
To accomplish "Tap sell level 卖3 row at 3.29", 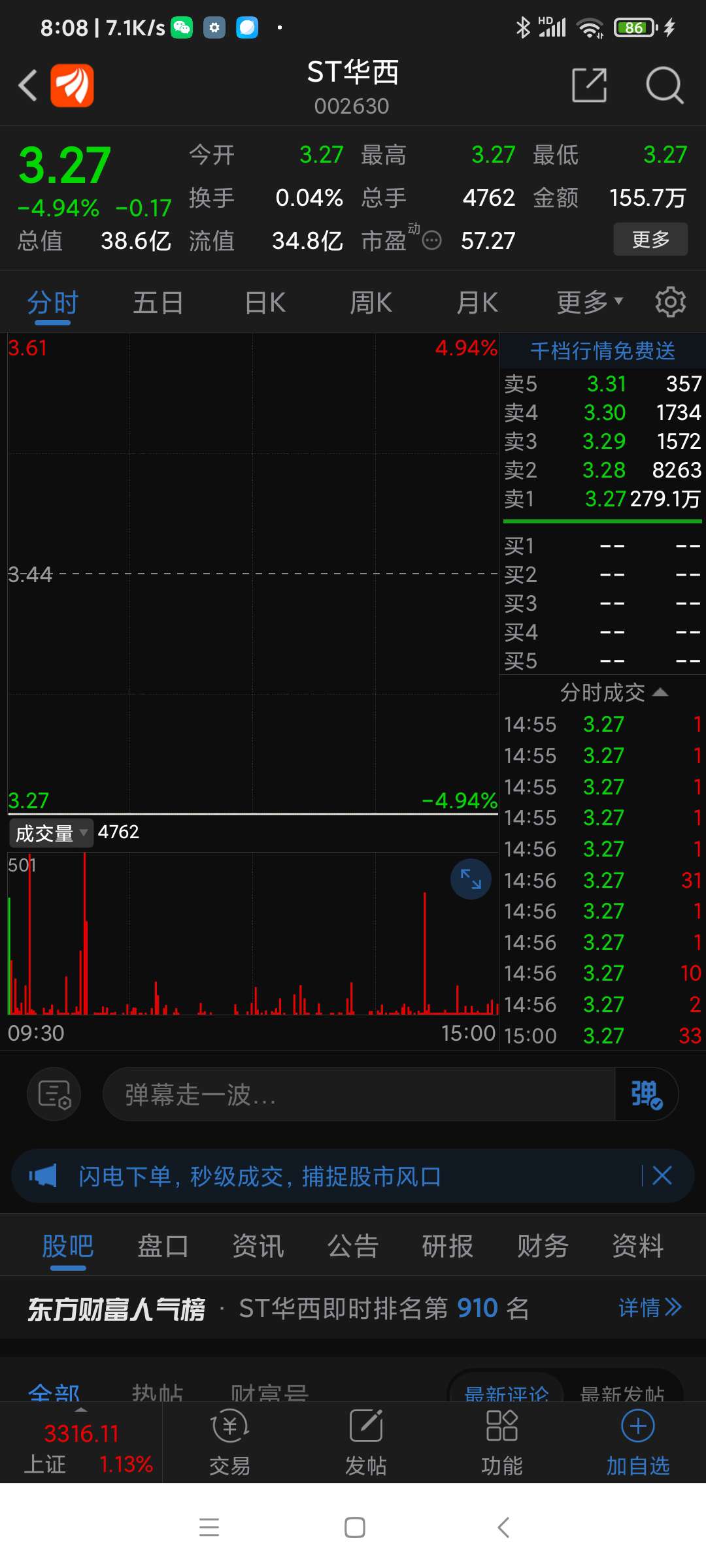I will pos(602,442).
